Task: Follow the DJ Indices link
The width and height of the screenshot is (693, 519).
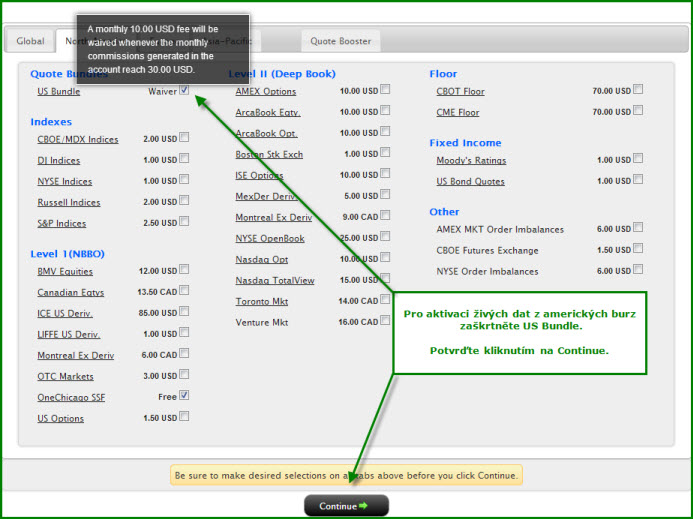Action: [x=59, y=160]
